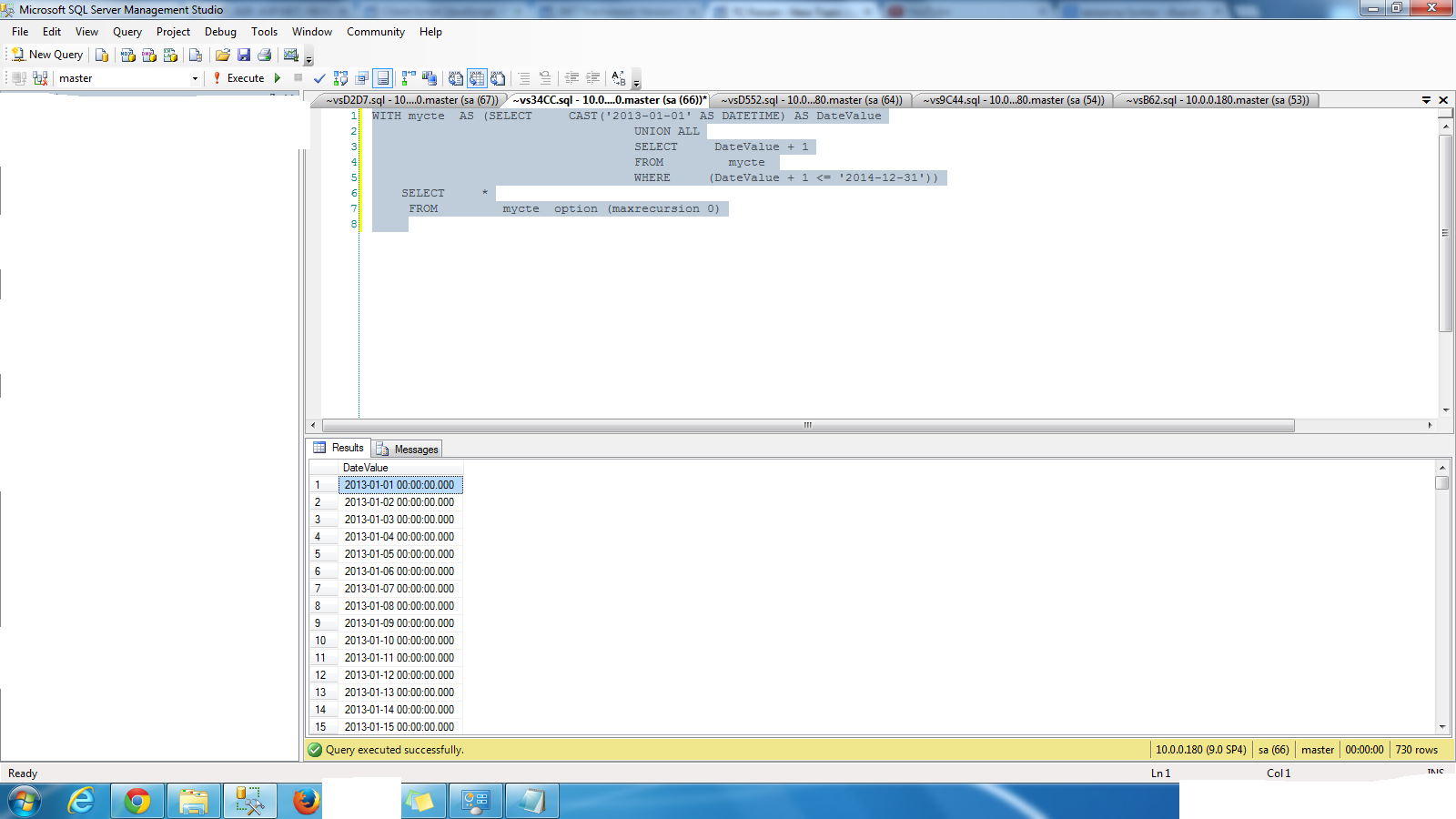This screenshot has width=1456, height=819.
Task: Click the DateValue column header
Action: point(400,468)
